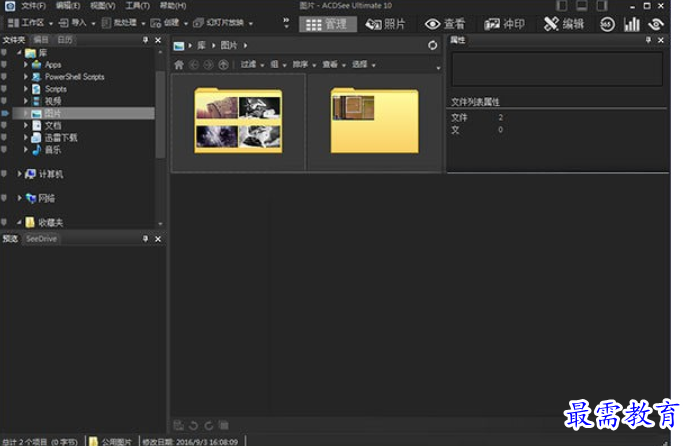Viewport: 688px width, 446px height.
Task: Click the folder tree vertical scrollbar
Action: point(160,114)
